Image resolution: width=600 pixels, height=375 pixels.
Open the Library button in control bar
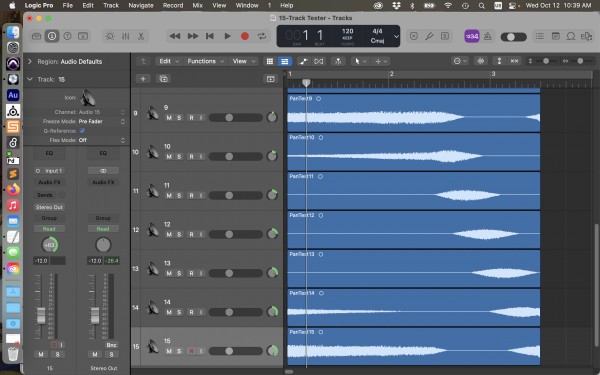(36, 36)
